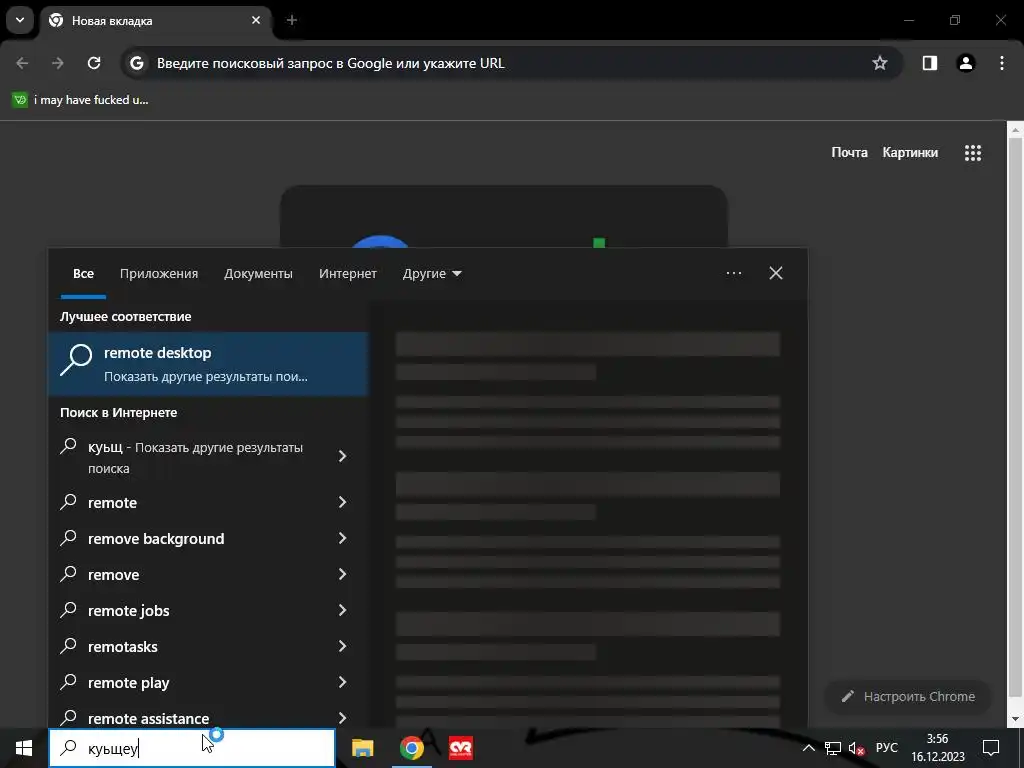Open the Картинки link
This screenshot has height=768, width=1024.
point(910,153)
